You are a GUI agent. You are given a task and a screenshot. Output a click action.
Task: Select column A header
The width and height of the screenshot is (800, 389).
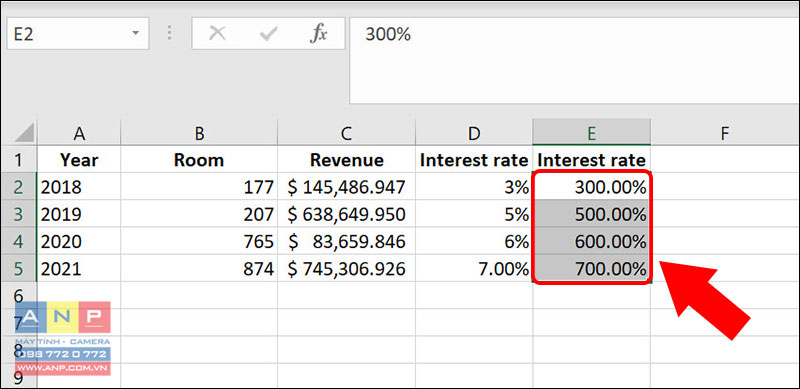click(x=79, y=133)
